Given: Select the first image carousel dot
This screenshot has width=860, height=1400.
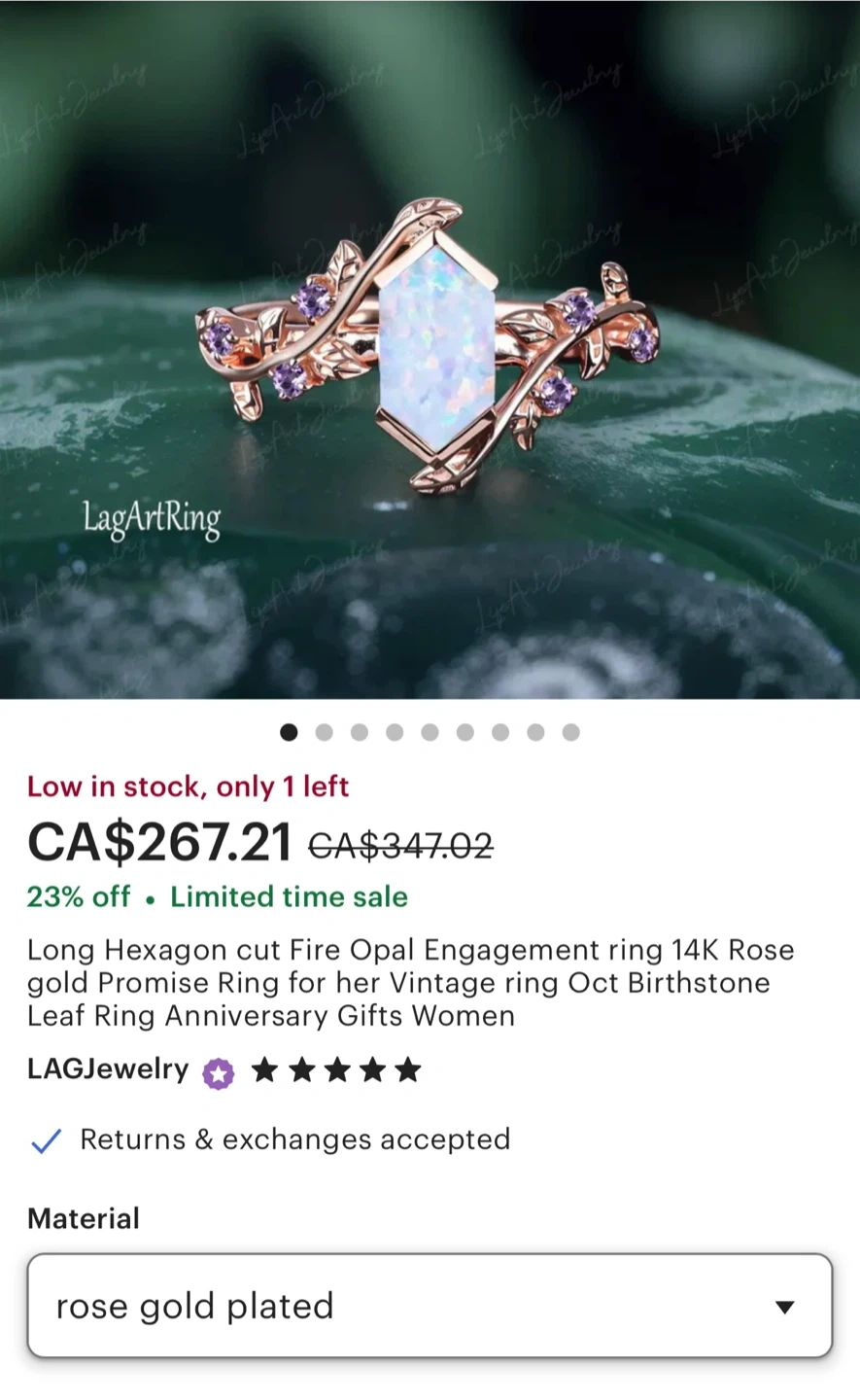Looking at the screenshot, I should click(289, 732).
